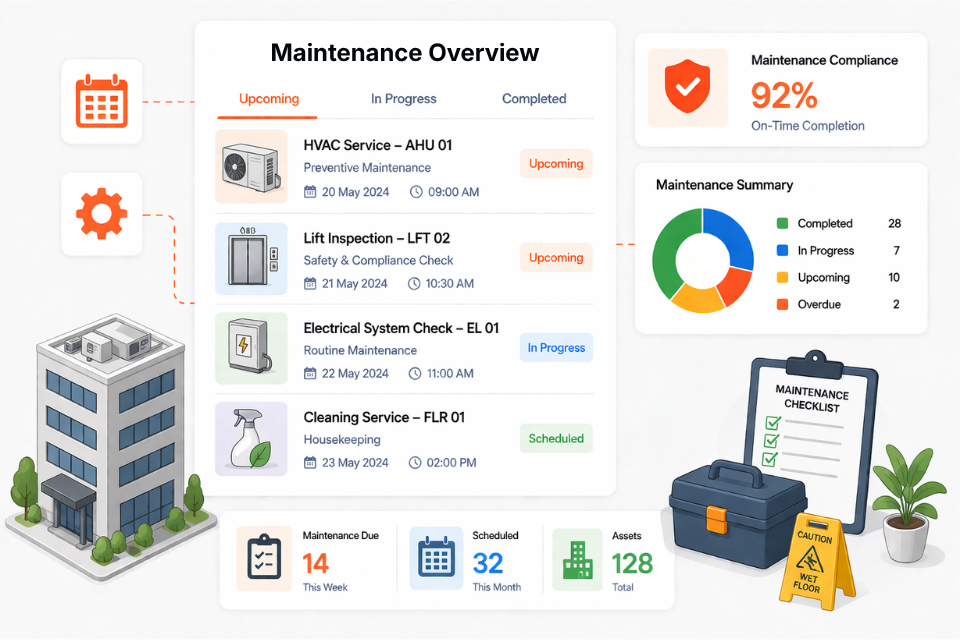Open the orange calendar icon tile
Image resolution: width=960 pixels, height=640 pixels.
102,102
